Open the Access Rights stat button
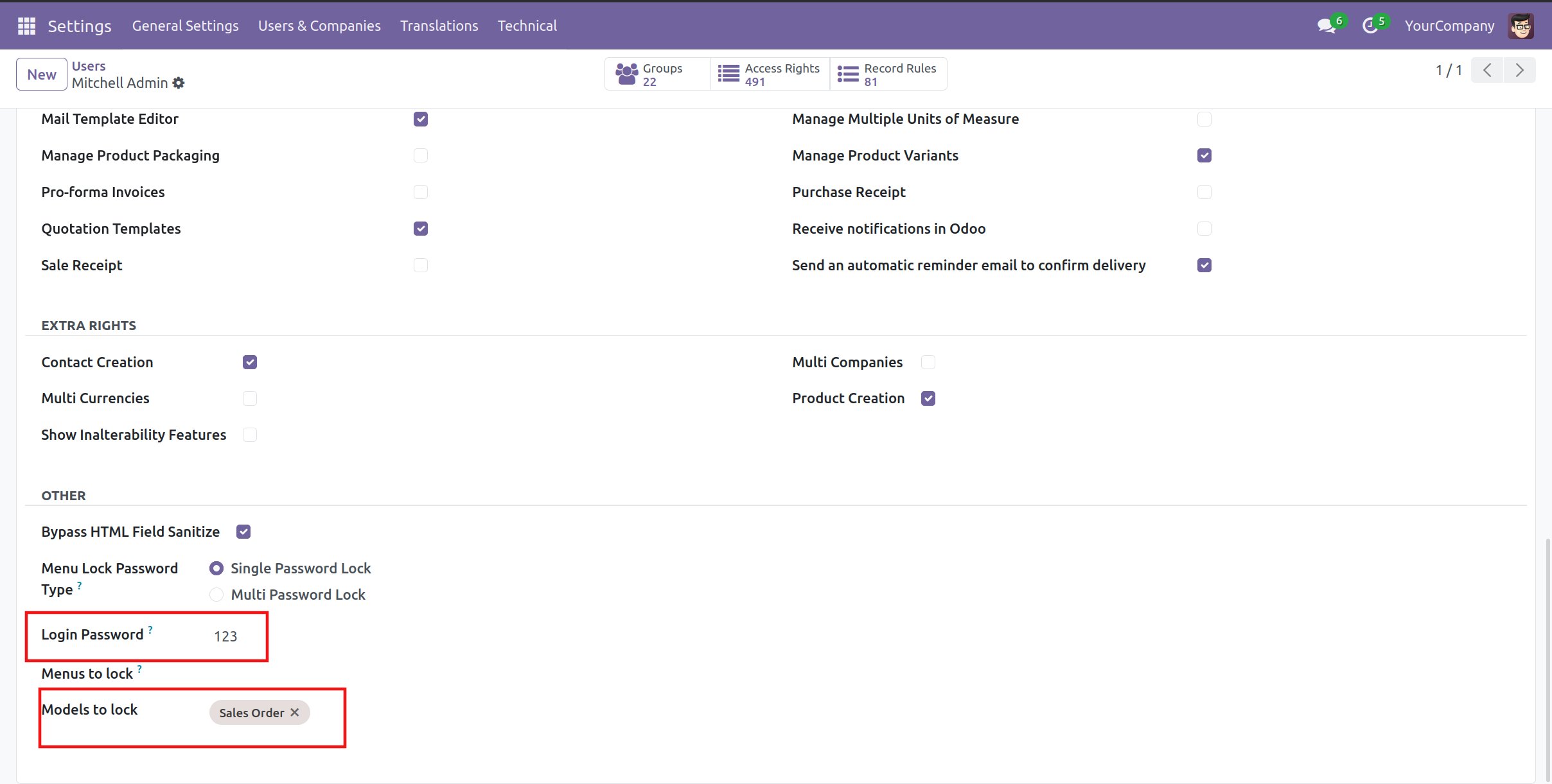 770,74
